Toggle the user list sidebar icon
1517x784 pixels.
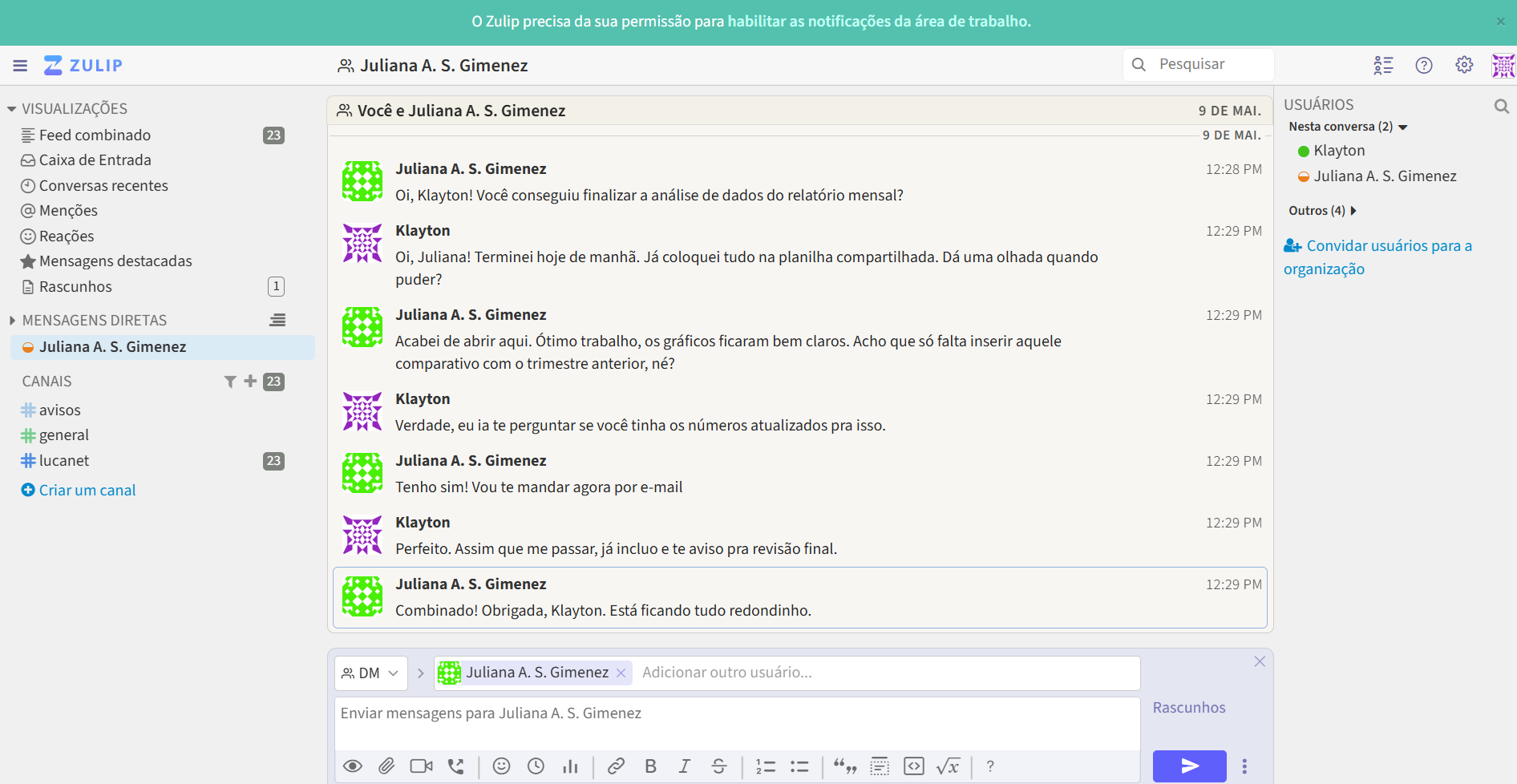tap(1383, 66)
